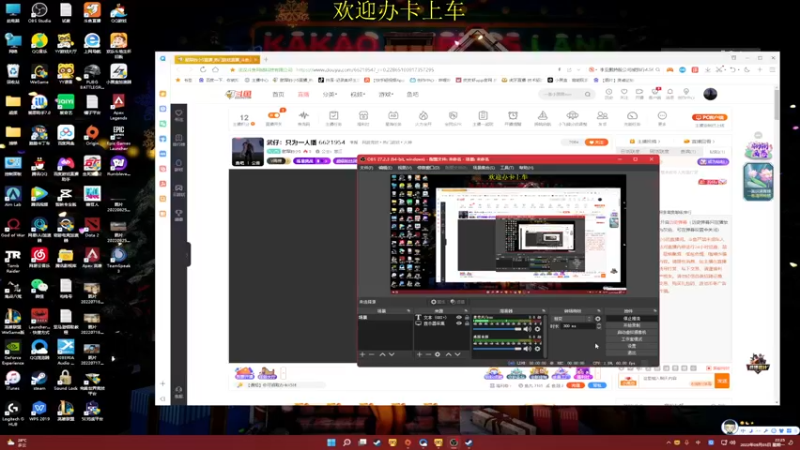The height and width of the screenshot is (450, 800).
Task: Toggle visibility of the display capture source
Action: point(459,323)
